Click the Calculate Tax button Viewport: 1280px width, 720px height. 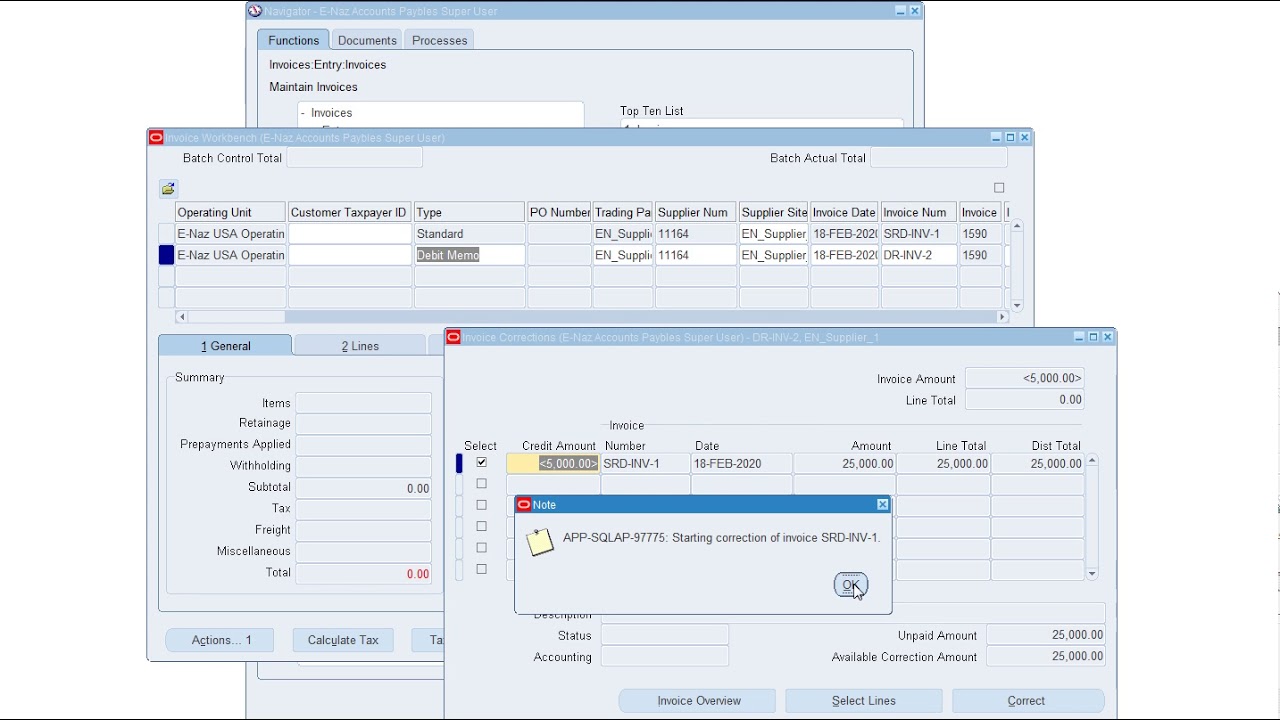[x=343, y=640]
